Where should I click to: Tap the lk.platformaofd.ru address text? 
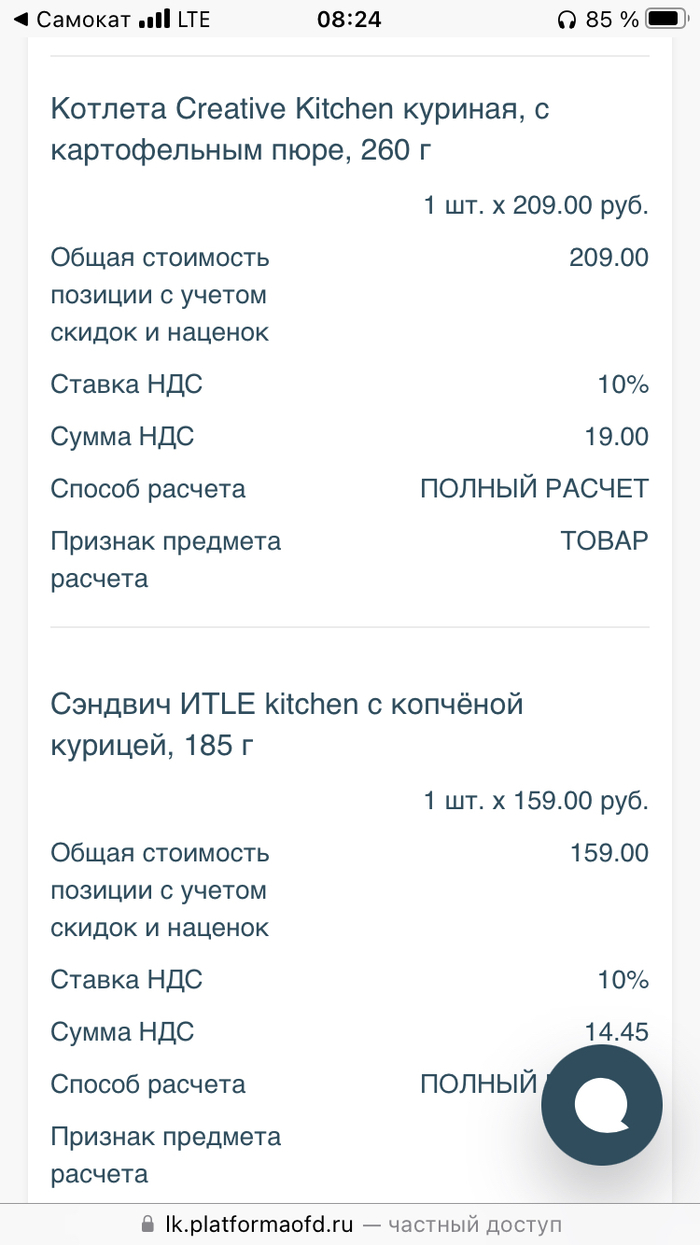pos(260,1224)
